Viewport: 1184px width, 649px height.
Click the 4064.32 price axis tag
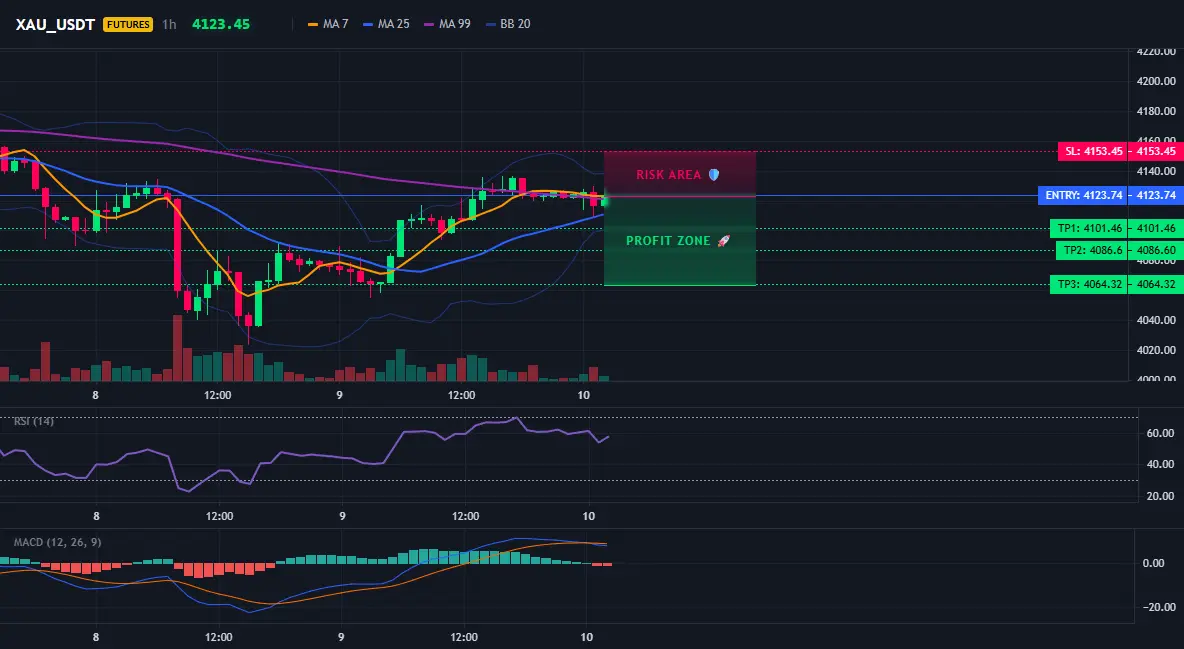(1156, 285)
